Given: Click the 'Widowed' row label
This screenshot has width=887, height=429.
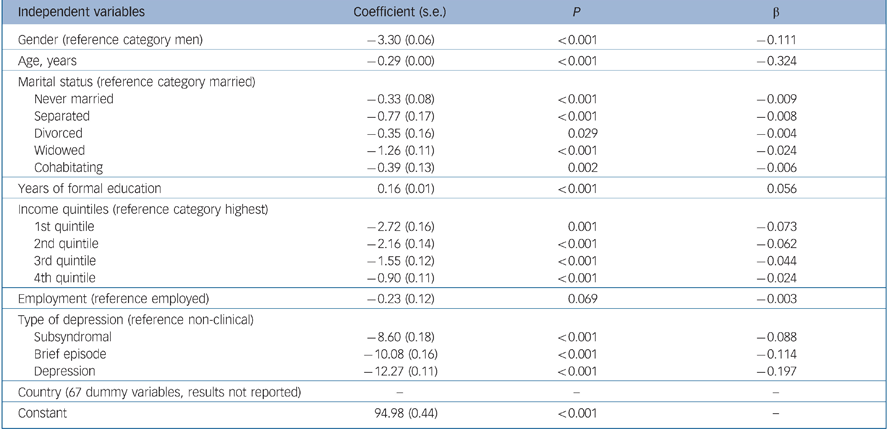Looking at the screenshot, I should [60, 150].
